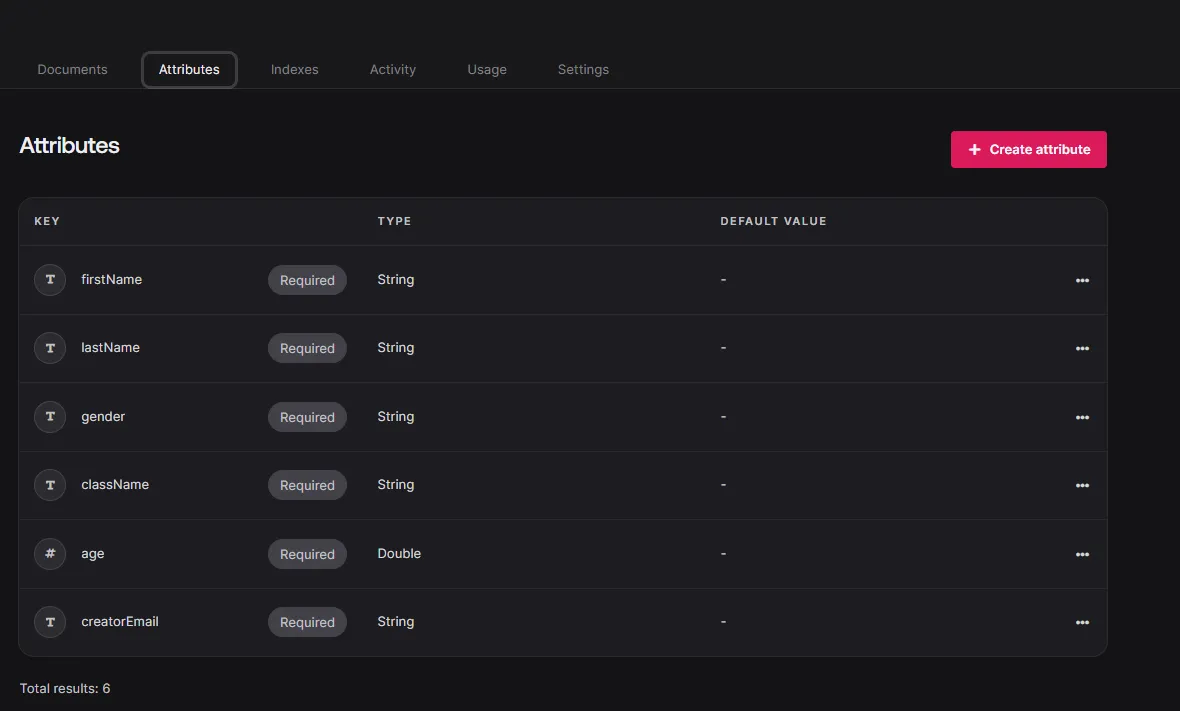Open the three-dot menu for gender
This screenshot has height=711, width=1180.
(x=1082, y=418)
